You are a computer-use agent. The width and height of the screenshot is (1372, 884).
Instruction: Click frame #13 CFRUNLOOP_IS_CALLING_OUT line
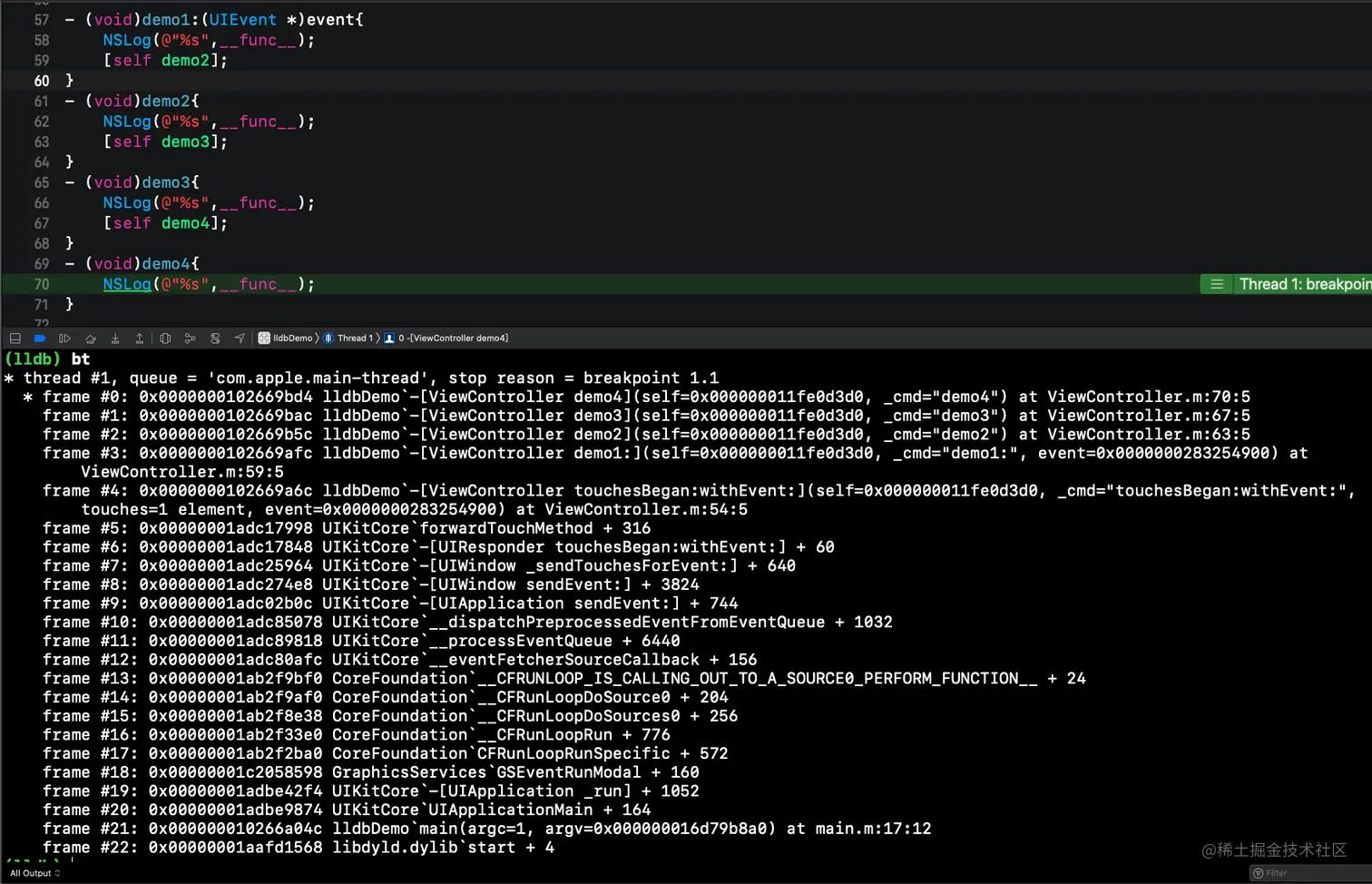coord(564,679)
